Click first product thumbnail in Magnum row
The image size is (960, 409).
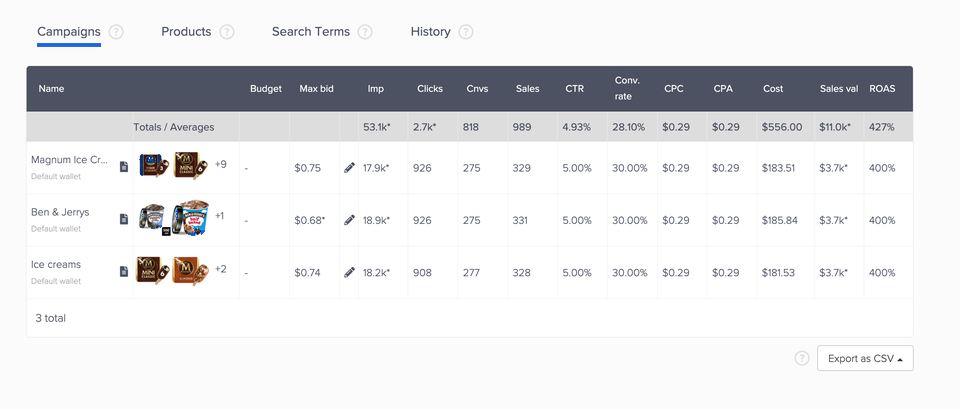pyautogui.click(x=153, y=166)
